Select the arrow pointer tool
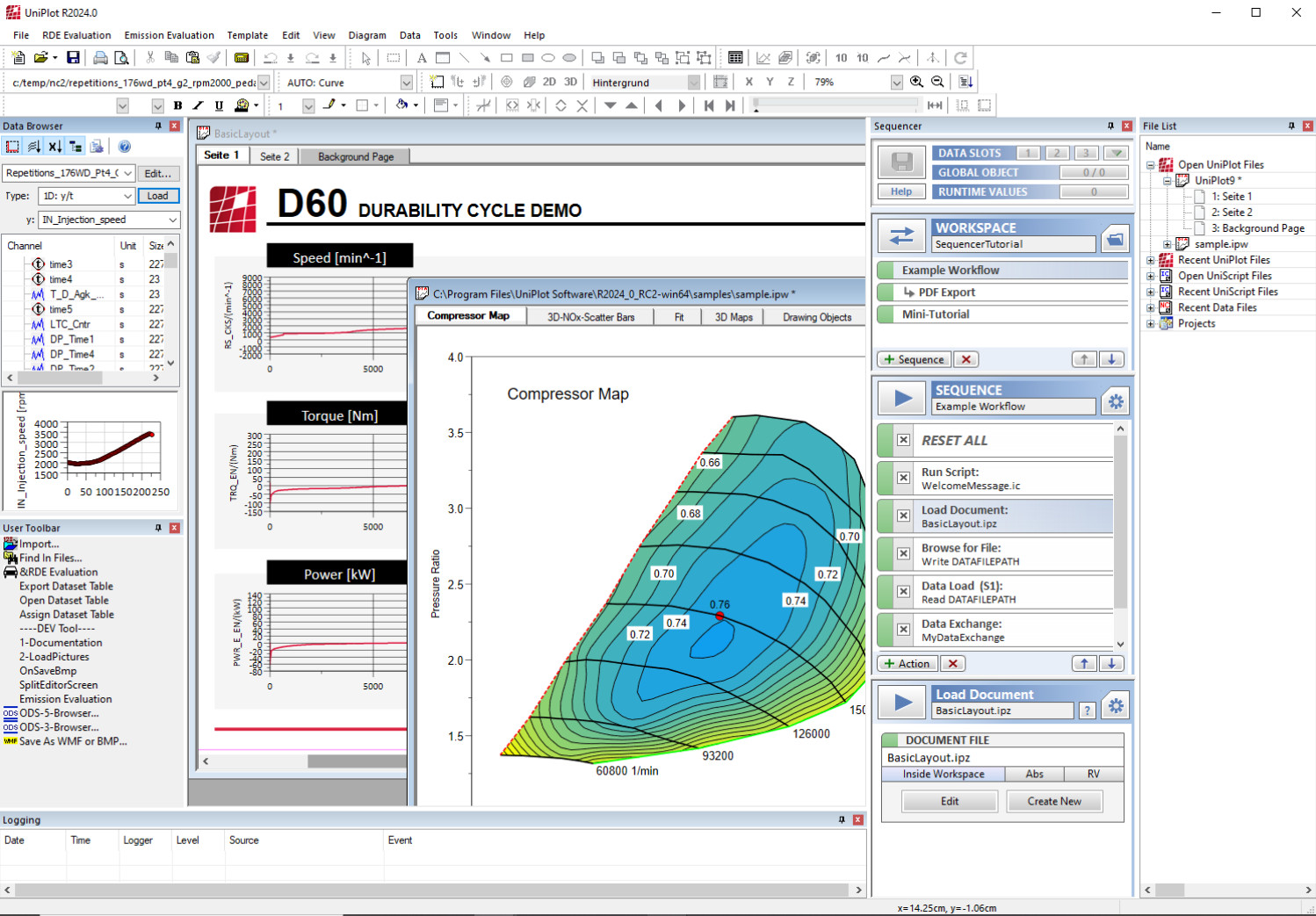This screenshot has height=916, width=1316. pos(366,58)
